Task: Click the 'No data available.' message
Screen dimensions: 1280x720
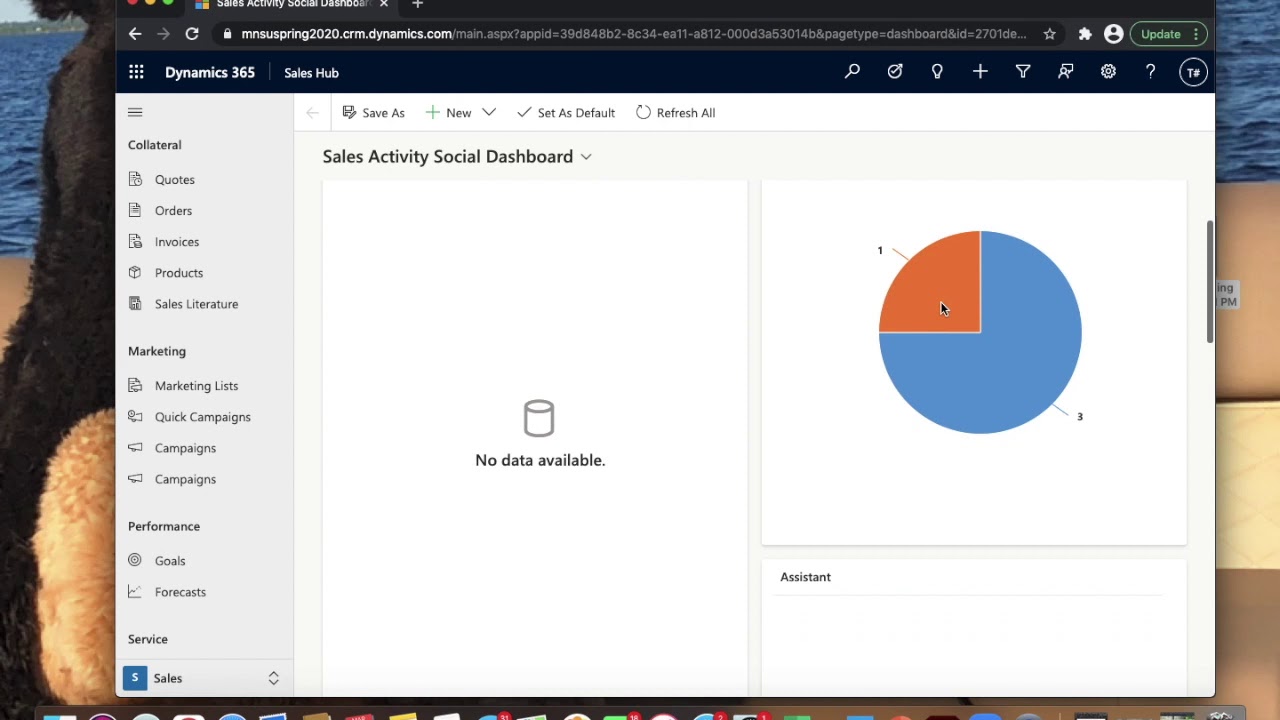Action: (x=540, y=460)
